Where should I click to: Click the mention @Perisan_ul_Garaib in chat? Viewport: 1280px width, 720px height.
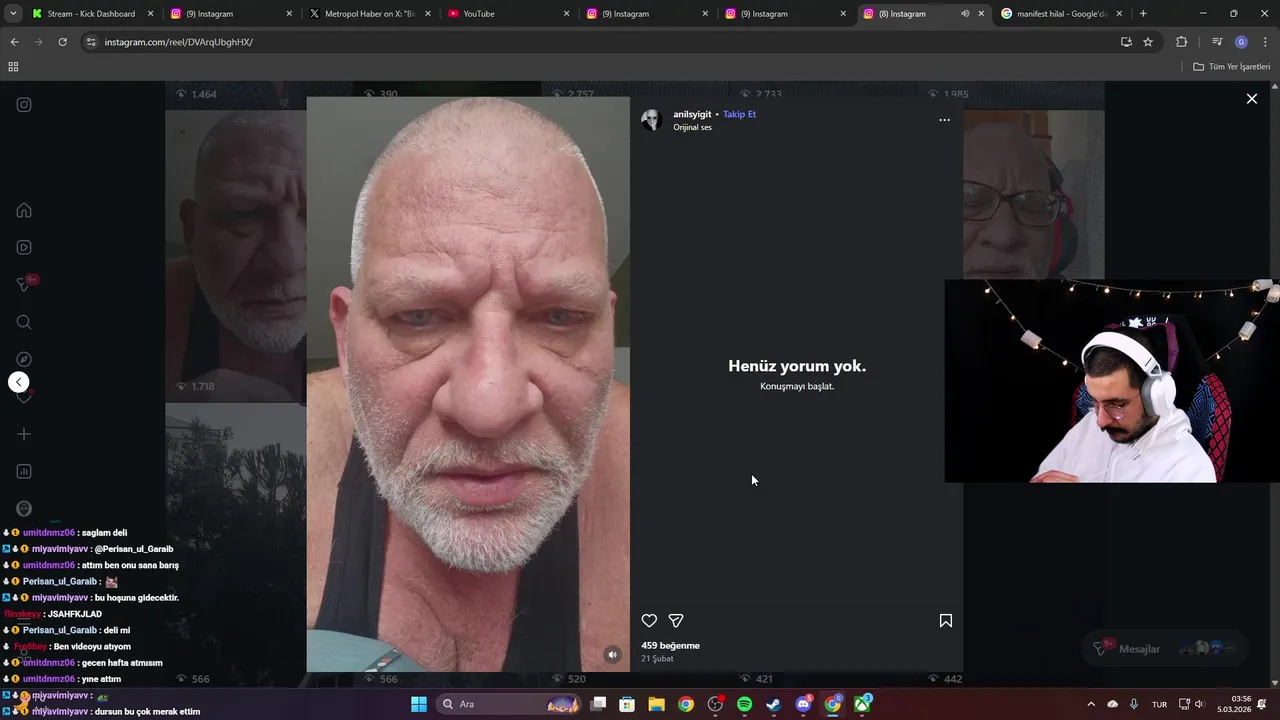click(x=134, y=549)
